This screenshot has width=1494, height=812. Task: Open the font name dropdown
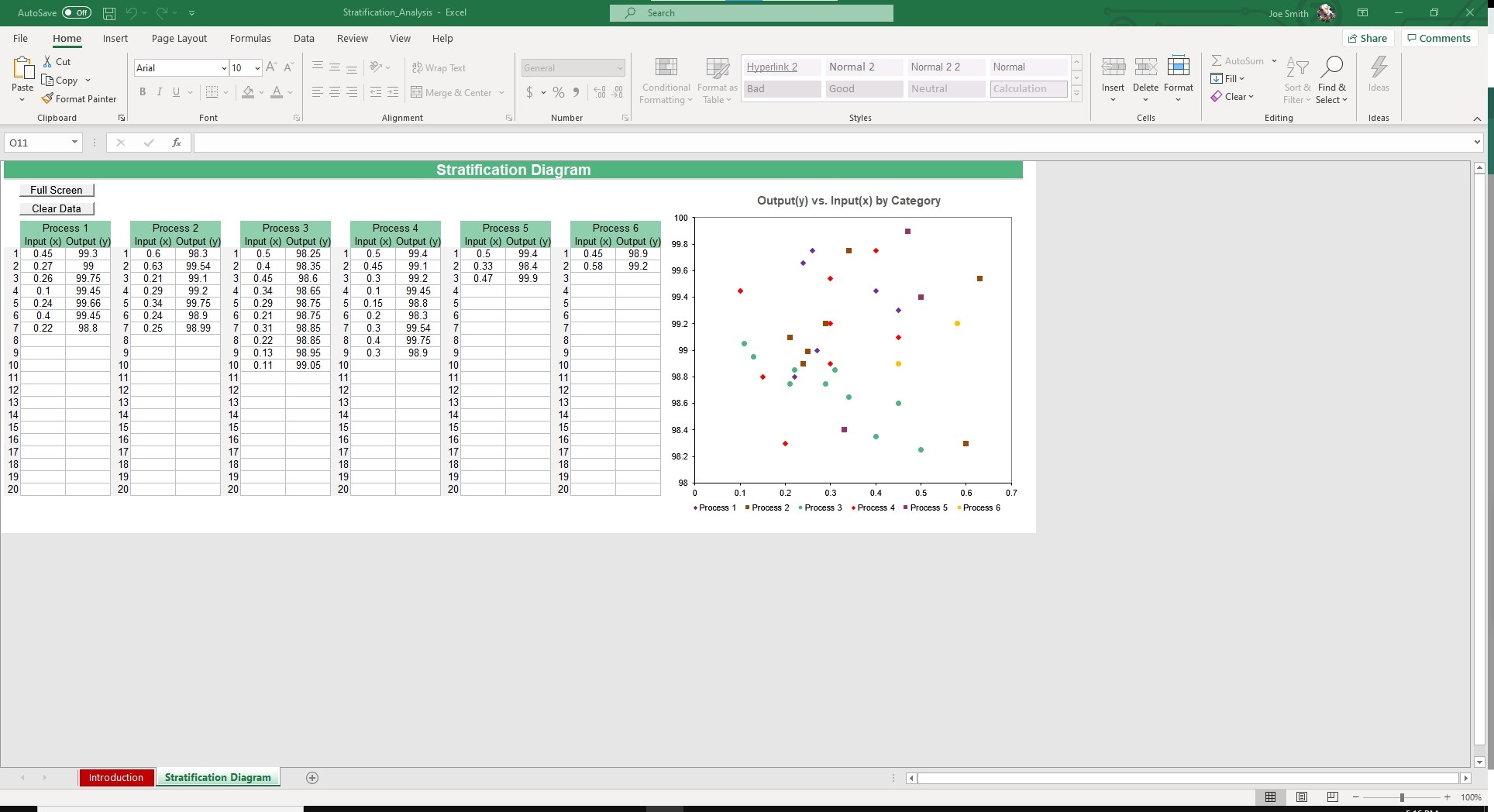[224, 68]
